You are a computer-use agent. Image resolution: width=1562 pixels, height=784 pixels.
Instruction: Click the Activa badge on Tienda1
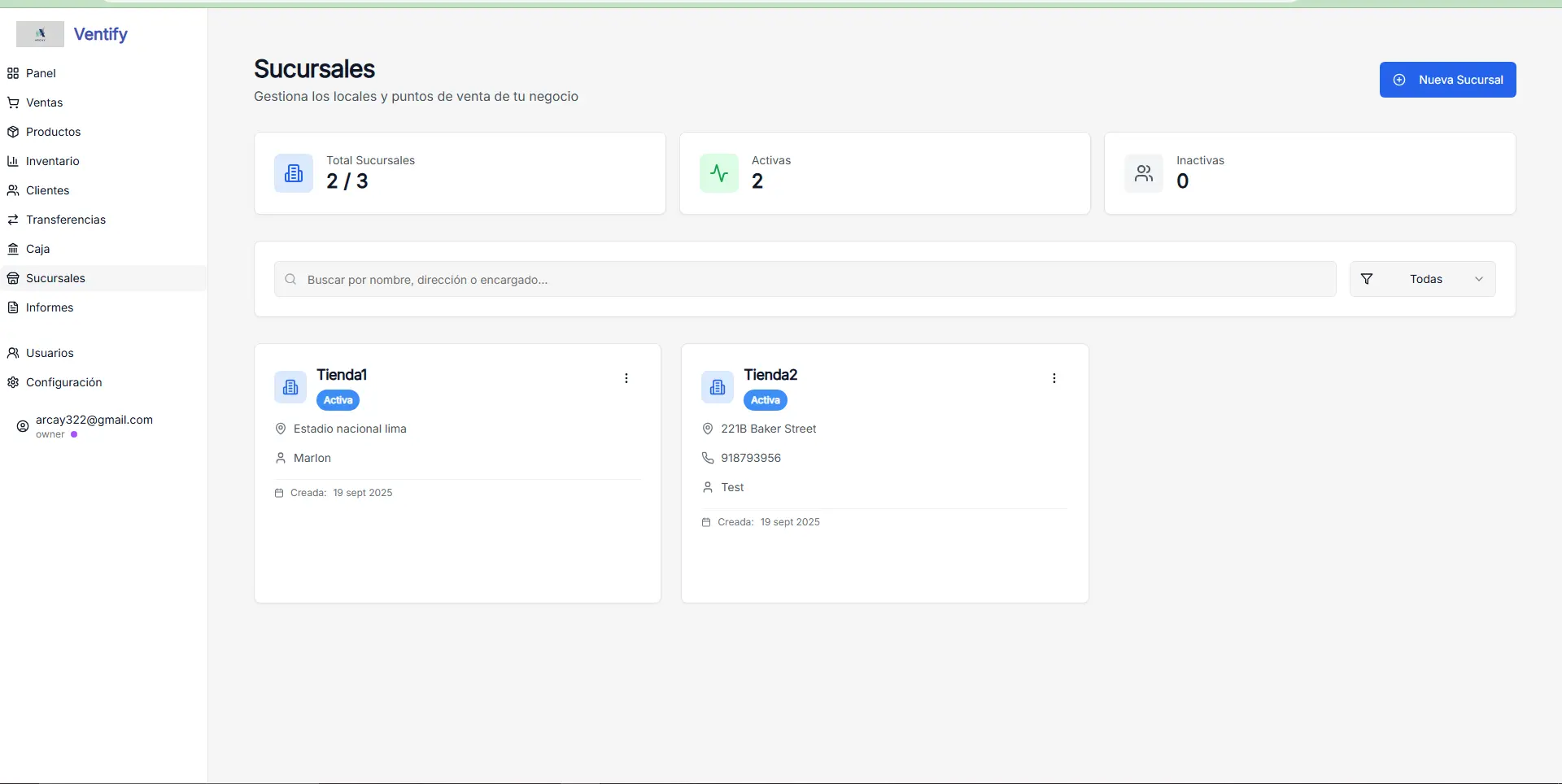click(x=338, y=400)
